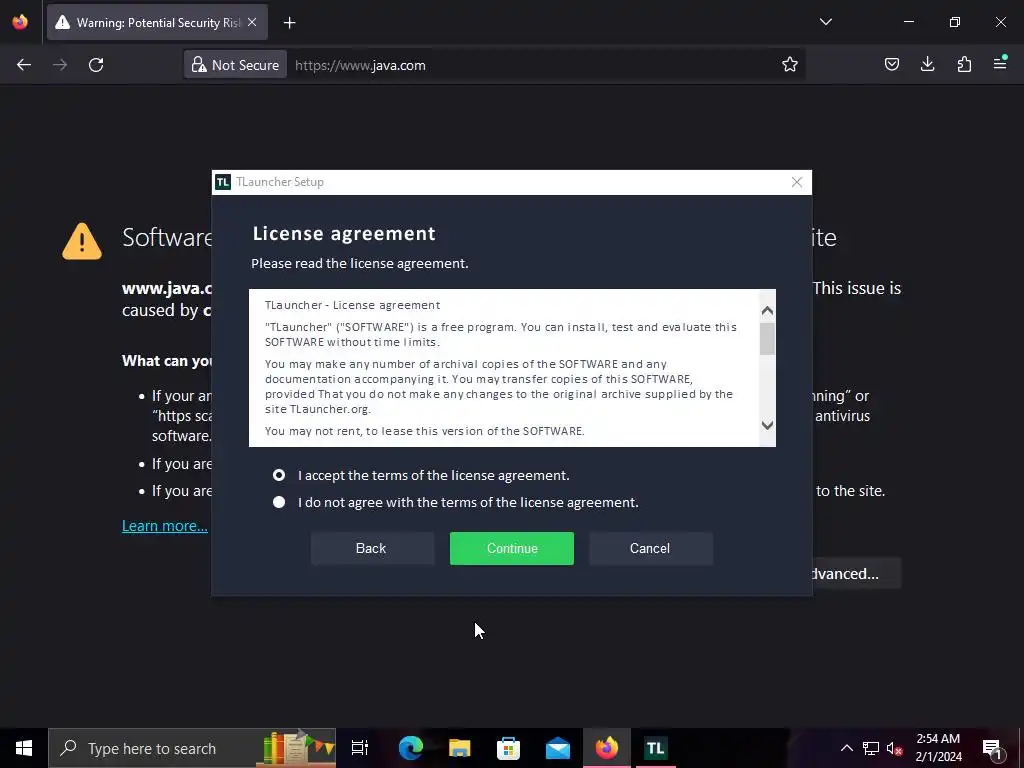Switch to TLauncher in taskbar
This screenshot has height=768, width=1024.
[656, 748]
